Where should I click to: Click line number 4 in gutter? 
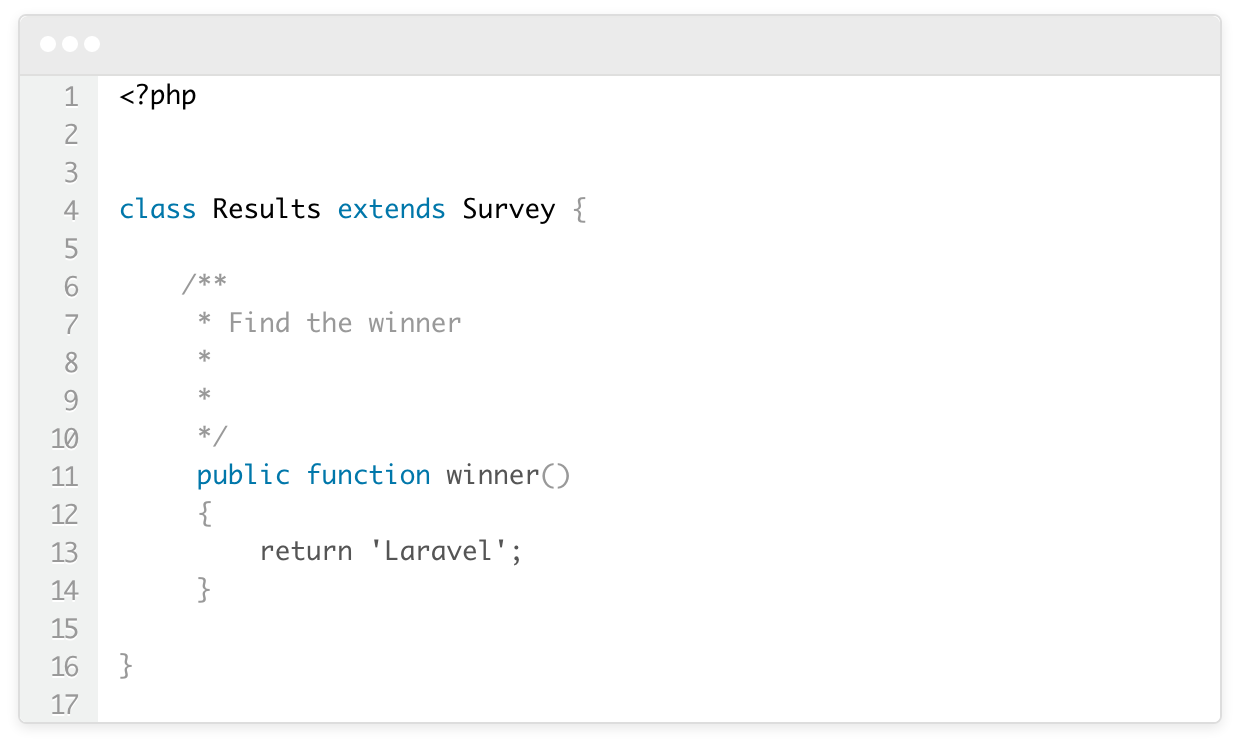(71, 211)
